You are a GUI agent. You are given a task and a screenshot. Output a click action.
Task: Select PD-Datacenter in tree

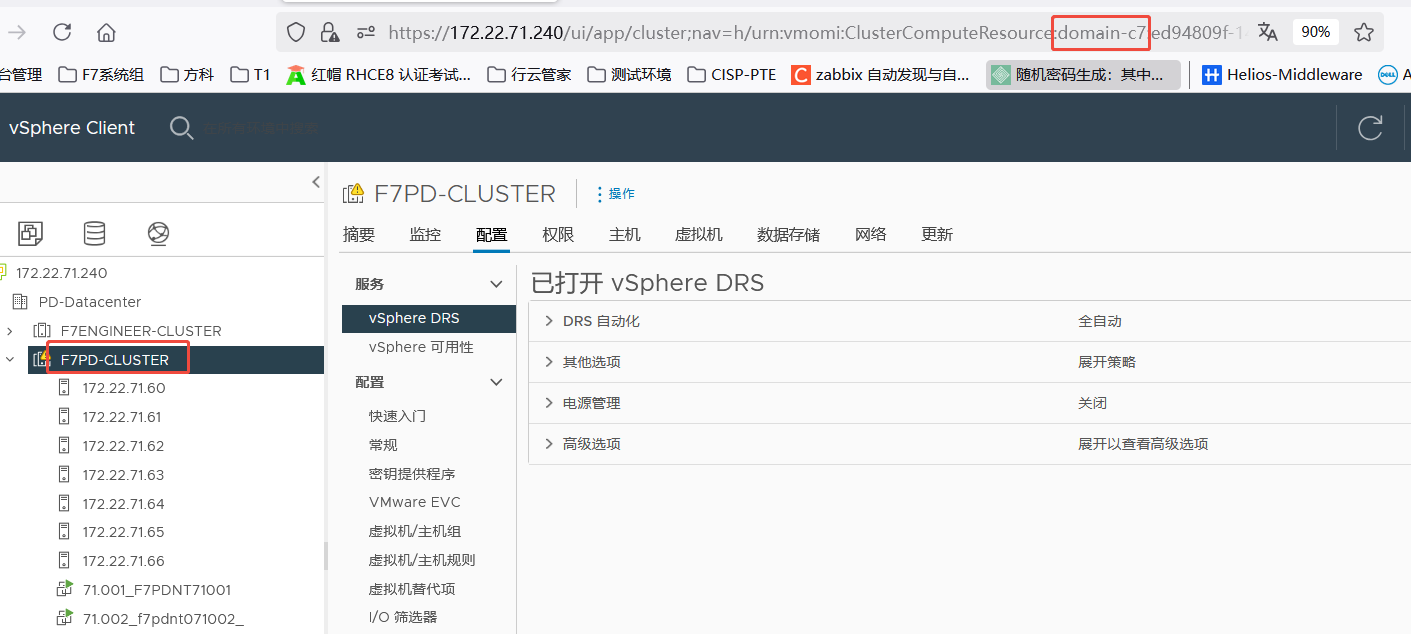pos(90,302)
